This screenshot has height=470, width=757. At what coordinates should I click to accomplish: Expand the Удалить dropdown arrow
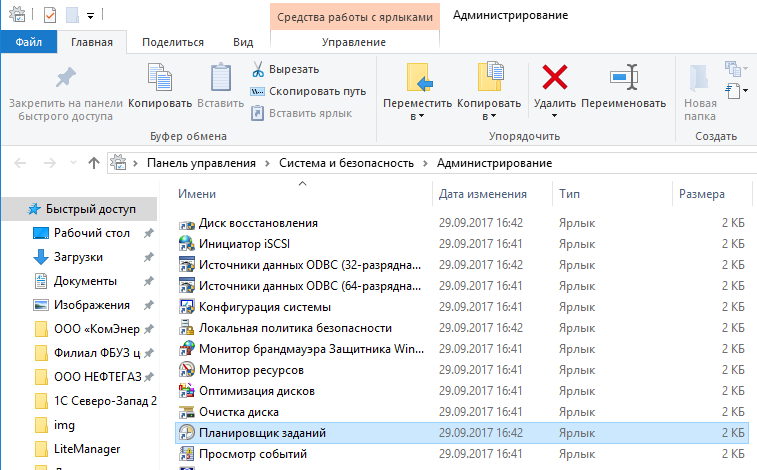click(x=554, y=115)
